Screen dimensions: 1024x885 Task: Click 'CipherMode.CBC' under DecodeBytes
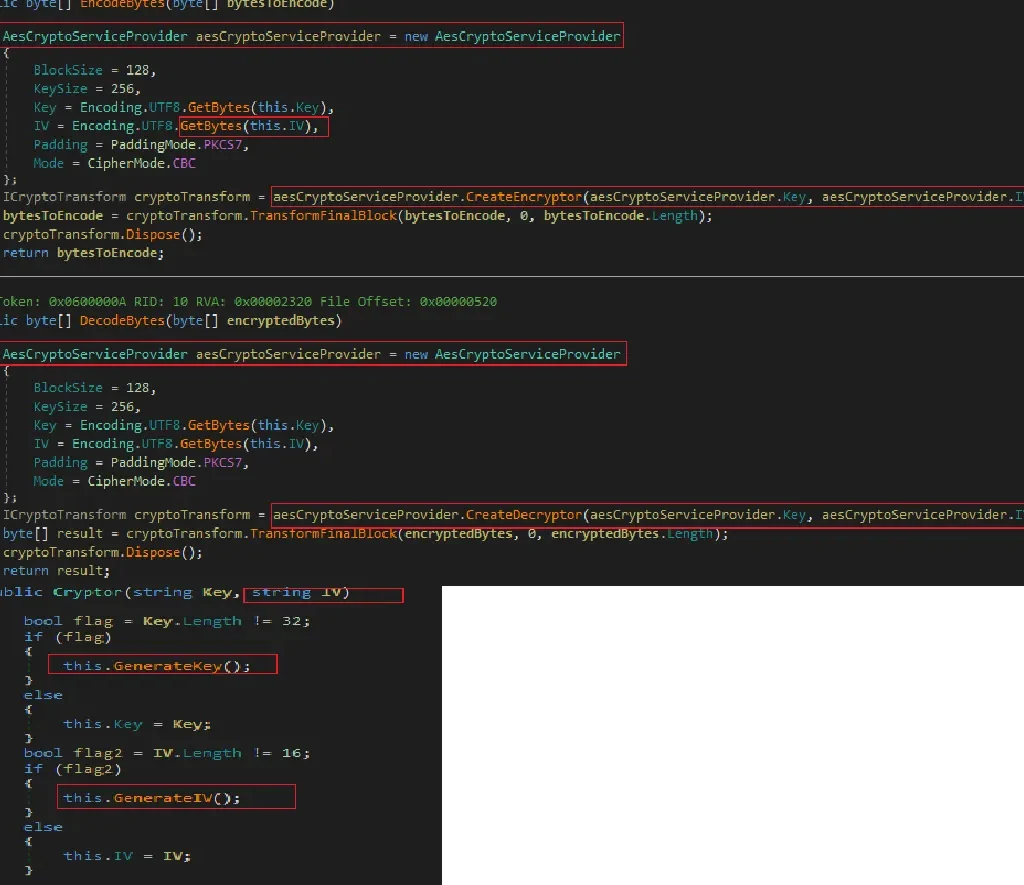(142, 481)
